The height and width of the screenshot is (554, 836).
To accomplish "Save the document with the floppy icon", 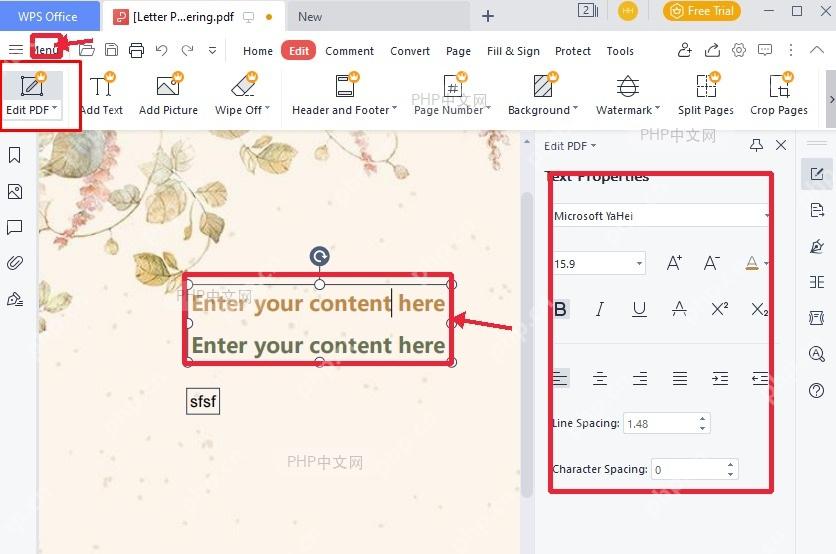I will pyautogui.click(x=111, y=50).
